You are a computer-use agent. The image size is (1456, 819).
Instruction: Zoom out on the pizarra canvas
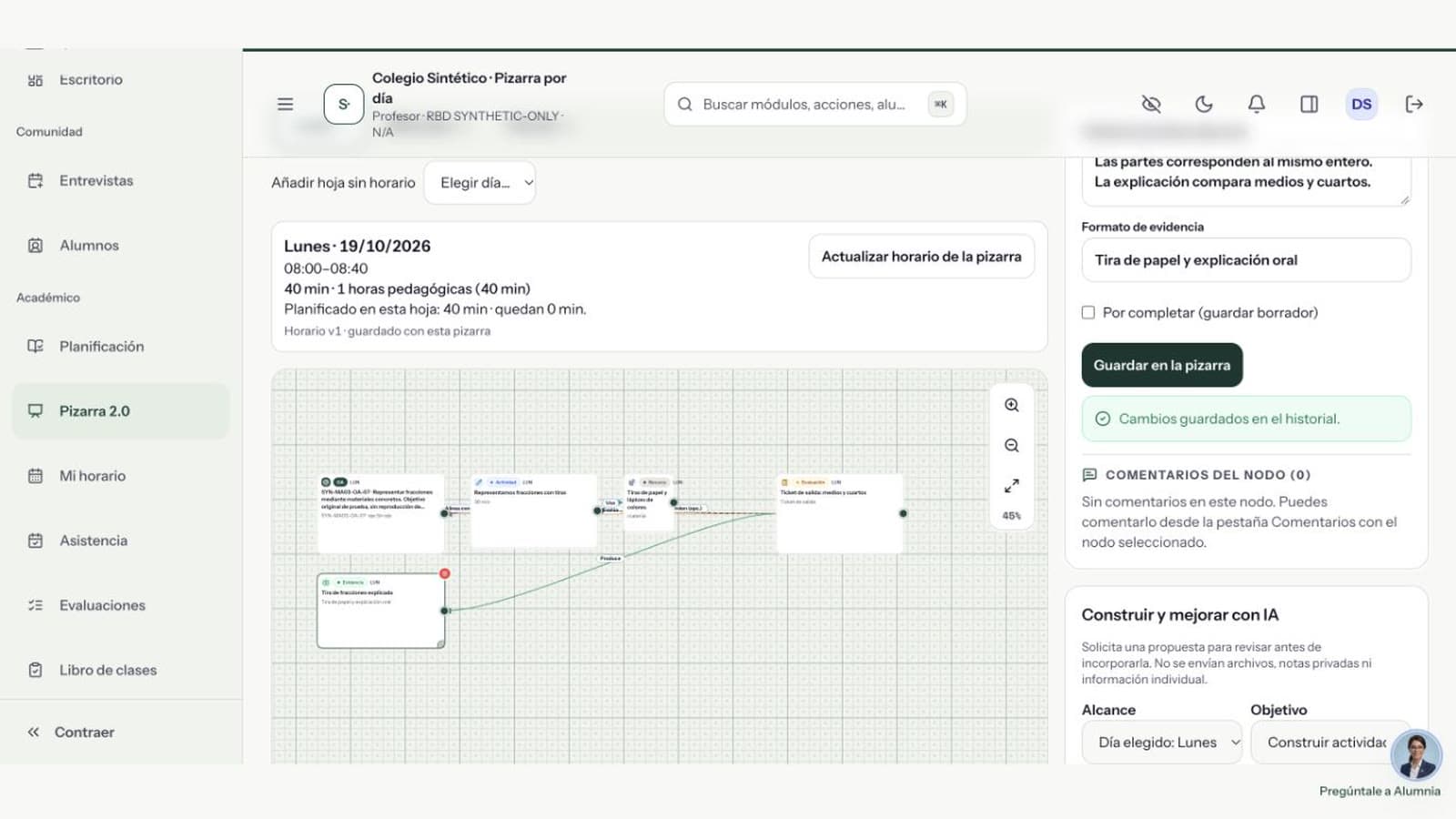1011,445
